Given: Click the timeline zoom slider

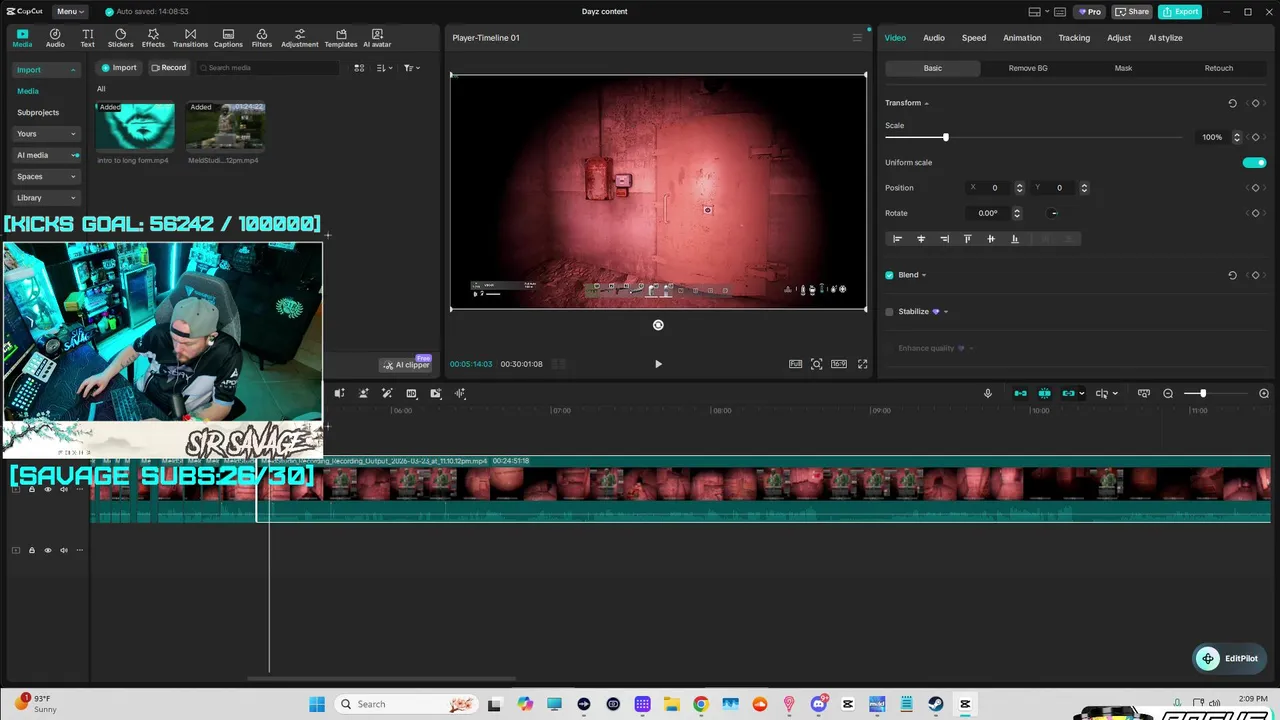Looking at the screenshot, I should coord(1203,394).
